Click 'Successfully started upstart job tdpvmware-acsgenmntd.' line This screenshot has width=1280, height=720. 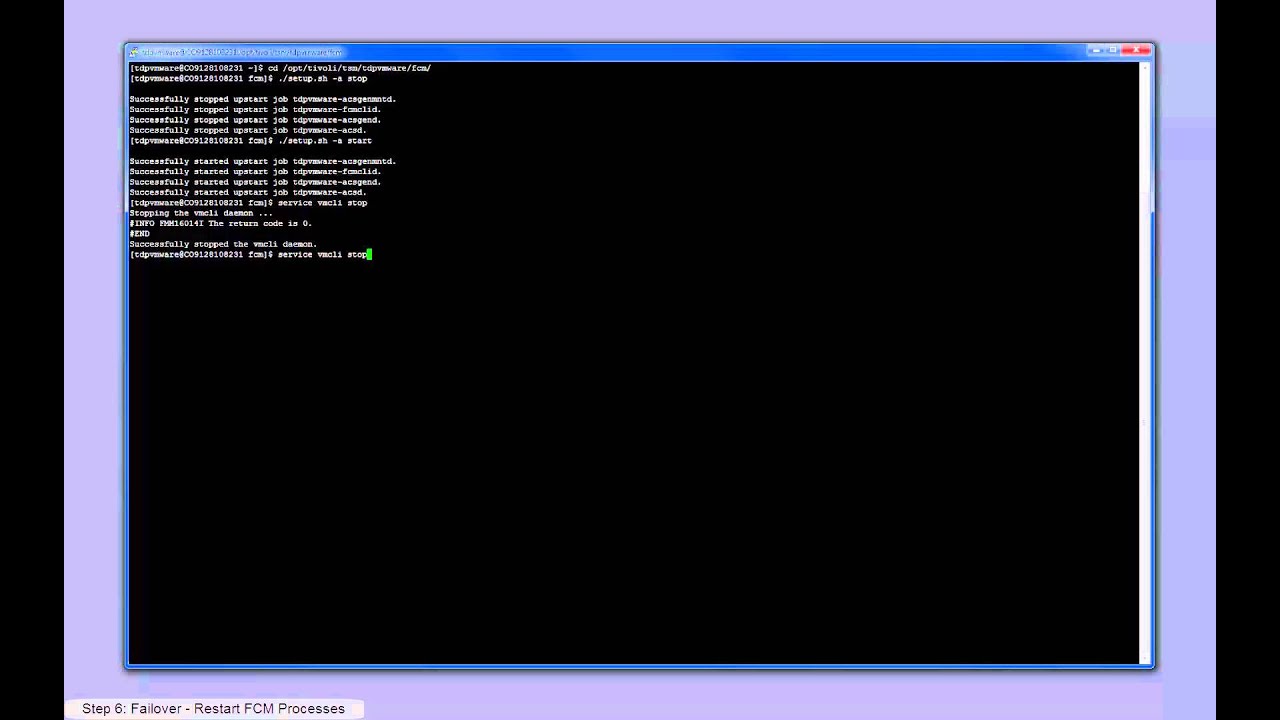(x=262, y=161)
